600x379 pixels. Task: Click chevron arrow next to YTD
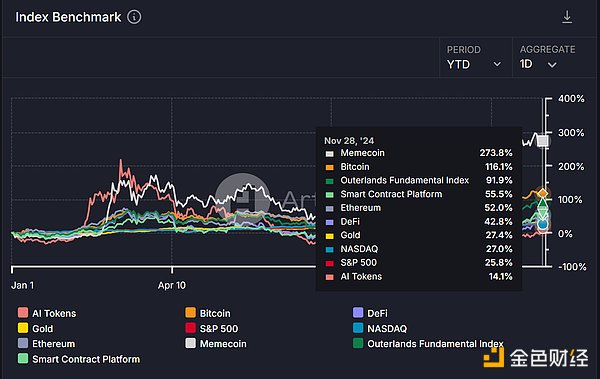point(497,64)
